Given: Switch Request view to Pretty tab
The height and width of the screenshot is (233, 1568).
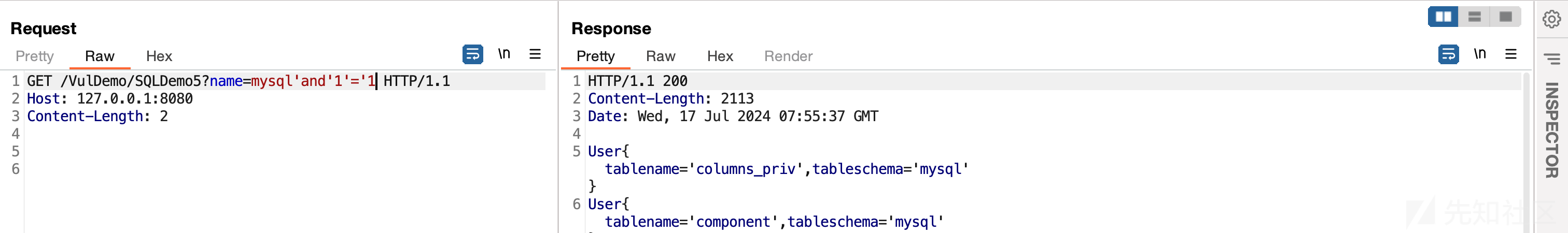Looking at the screenshot, I should pyautogui.click(x=35, y=56).
